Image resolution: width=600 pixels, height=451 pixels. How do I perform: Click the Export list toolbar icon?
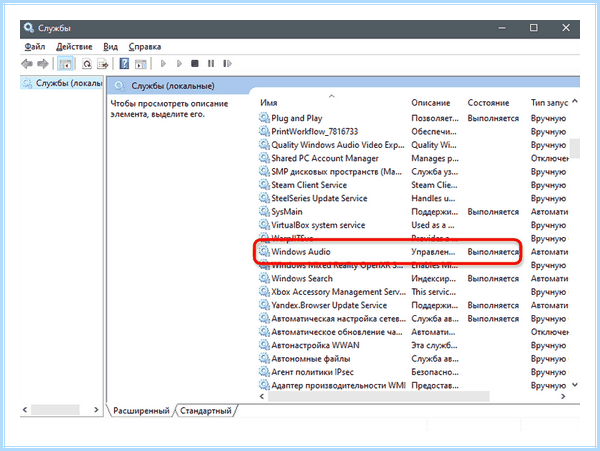point(103,63)
